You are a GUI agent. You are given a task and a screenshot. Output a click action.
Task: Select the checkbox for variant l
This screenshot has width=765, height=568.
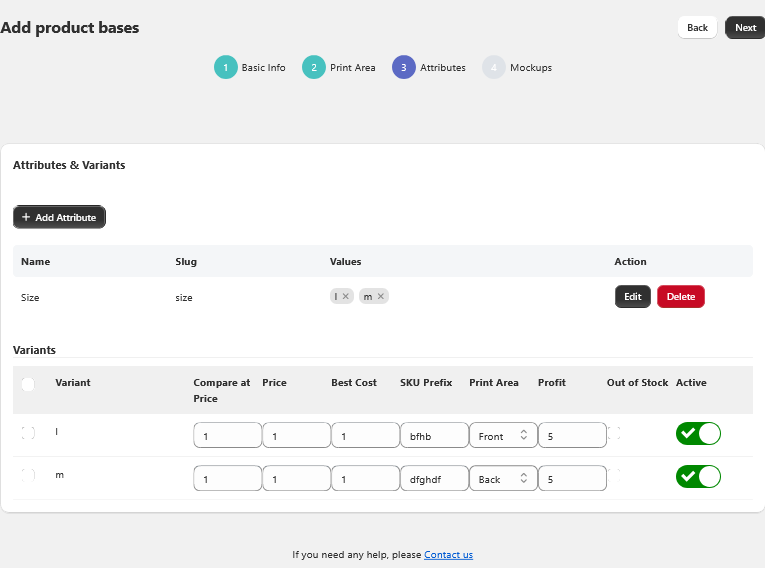[28, 433]
